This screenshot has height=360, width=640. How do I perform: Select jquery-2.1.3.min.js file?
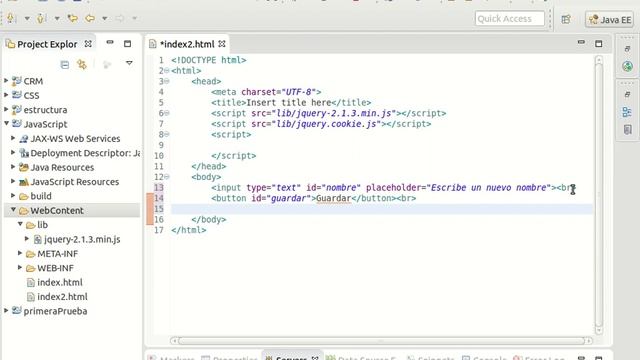pyautogui.click(x=82, y=239)
